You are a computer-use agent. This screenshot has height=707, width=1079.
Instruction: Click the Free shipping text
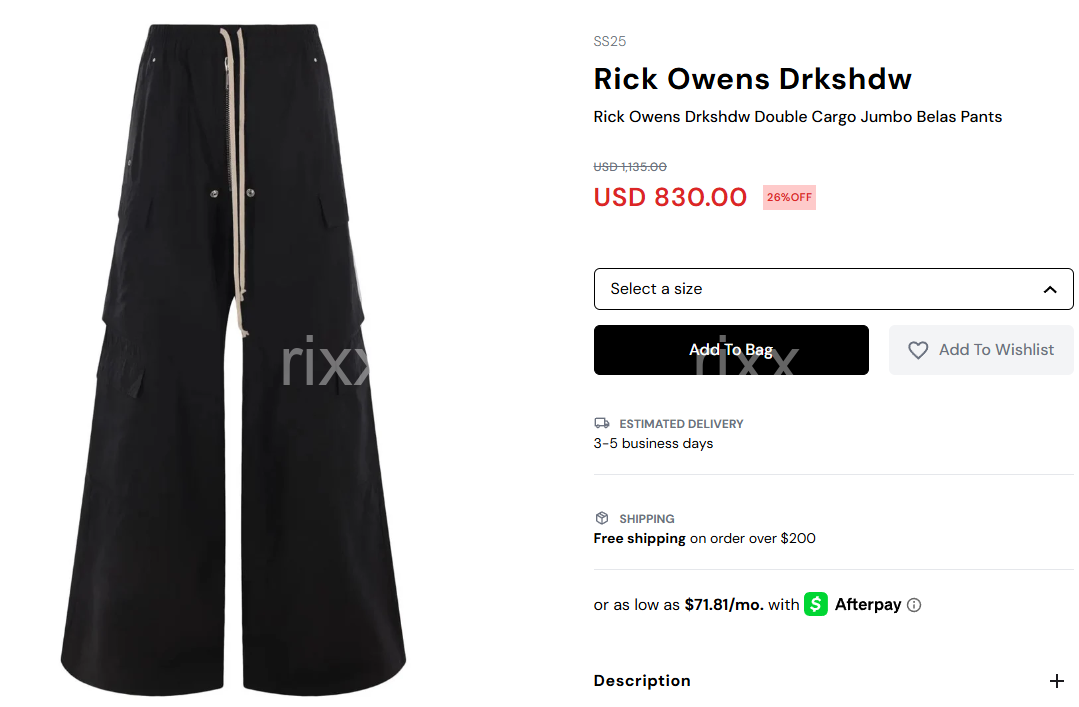[639, 538]
